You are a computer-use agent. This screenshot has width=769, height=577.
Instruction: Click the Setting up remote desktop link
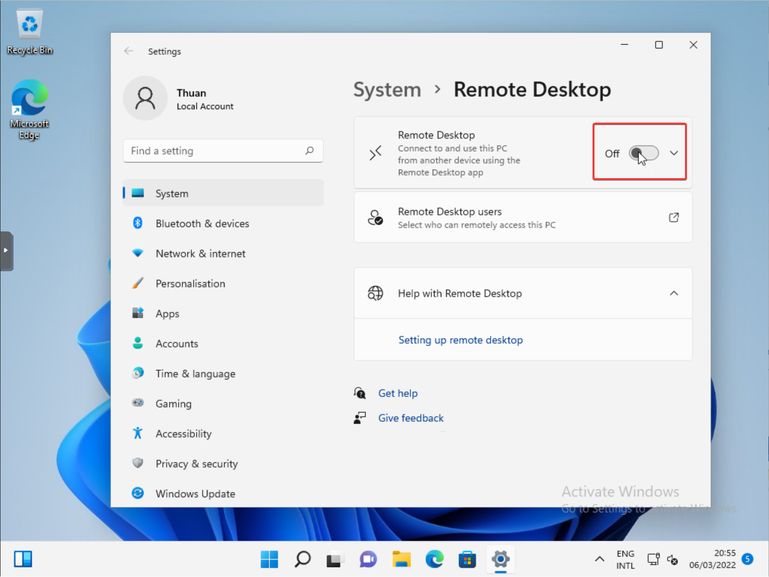pos(460,340)
